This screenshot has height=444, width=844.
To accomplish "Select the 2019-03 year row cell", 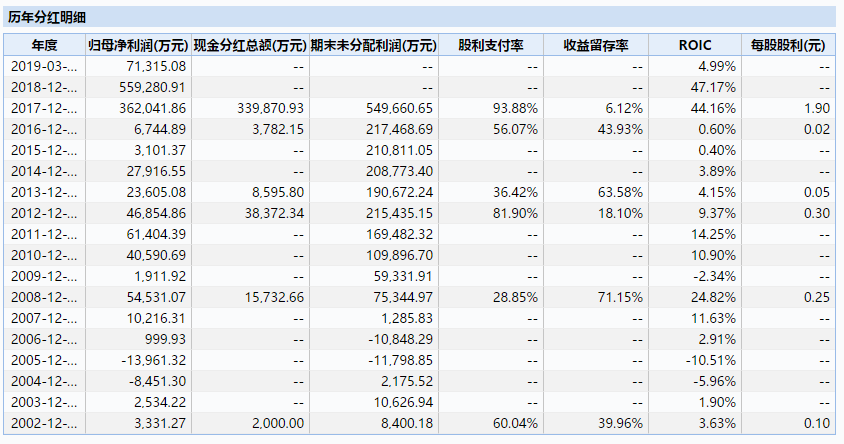I will tap(44, 66).
